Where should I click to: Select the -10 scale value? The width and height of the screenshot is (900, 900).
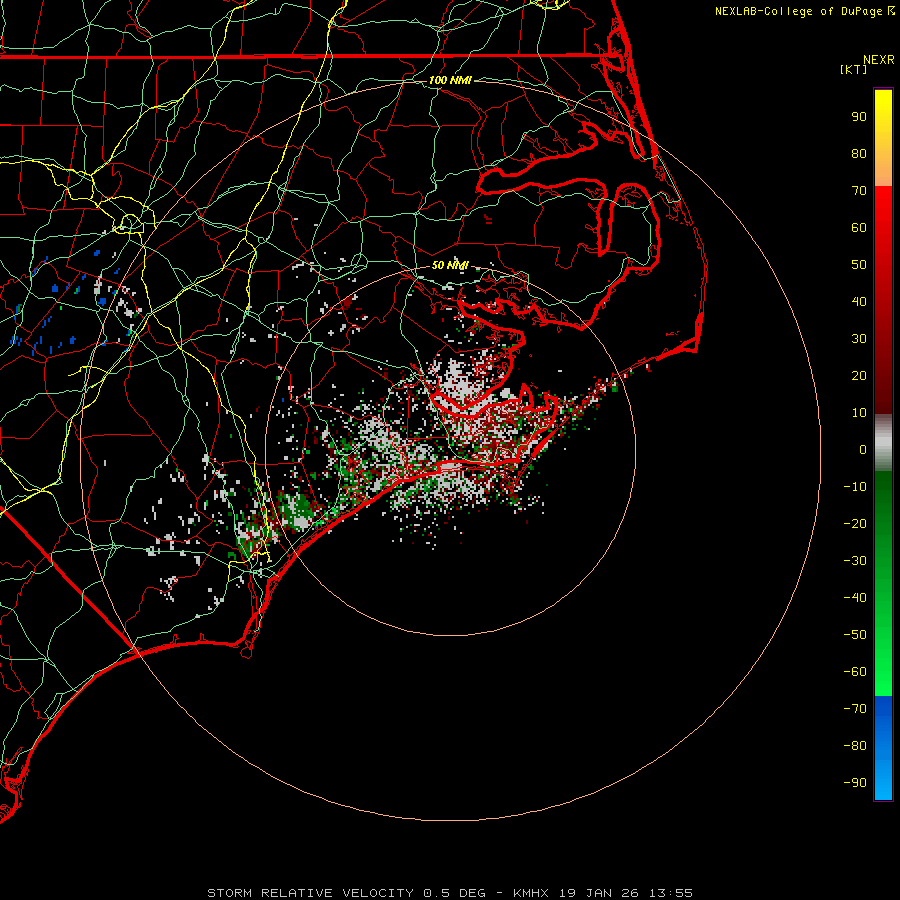(855, 487)
